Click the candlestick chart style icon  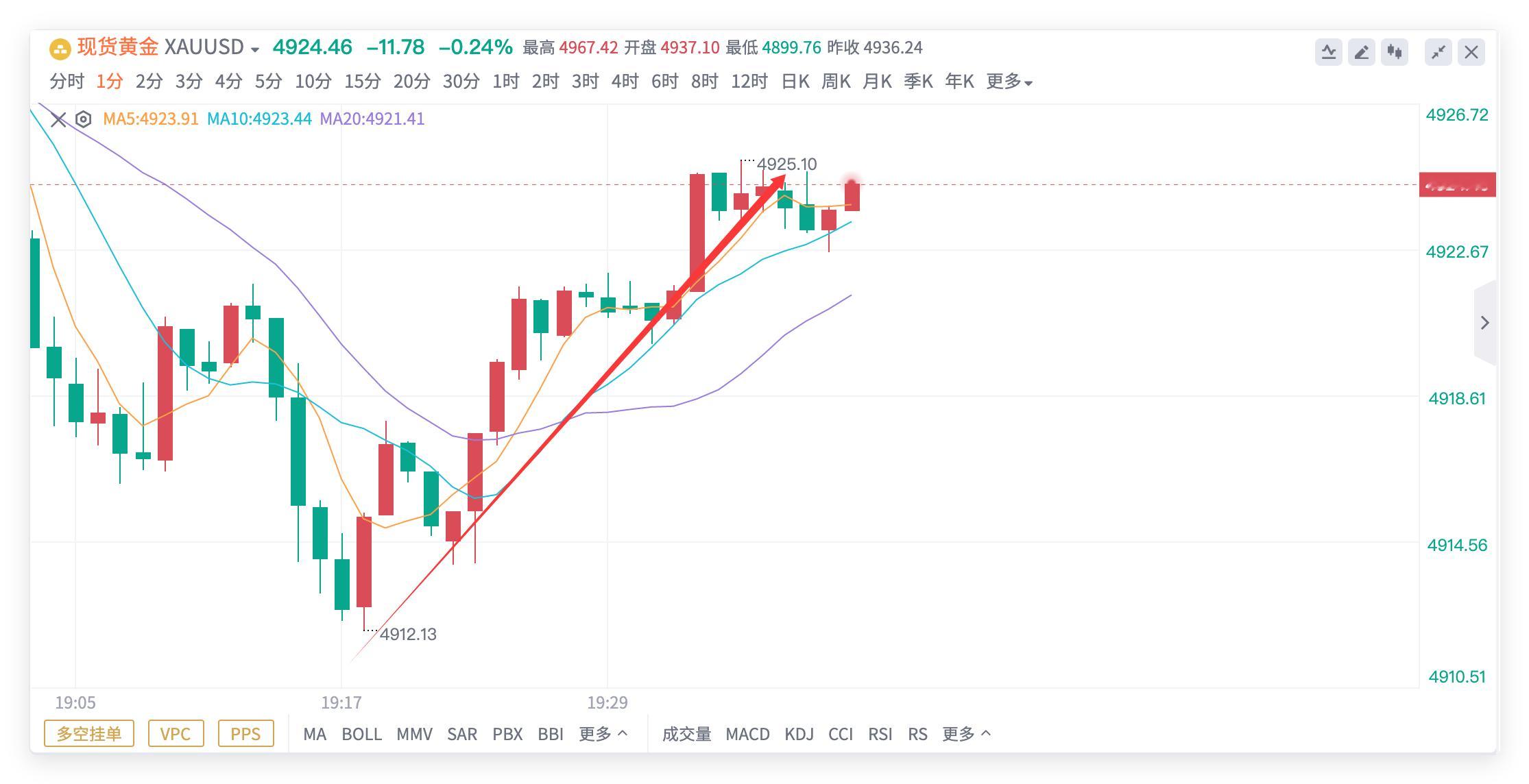1395,52
